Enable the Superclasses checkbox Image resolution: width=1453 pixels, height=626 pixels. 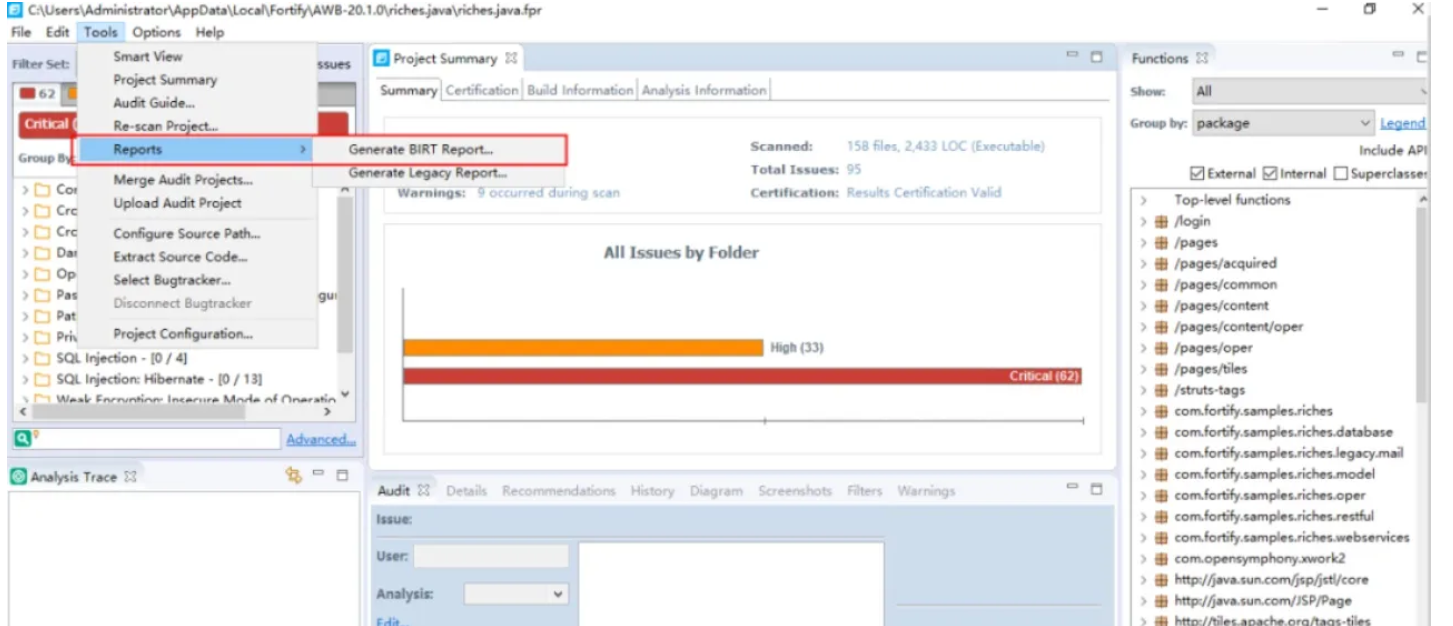point(1340,173)
